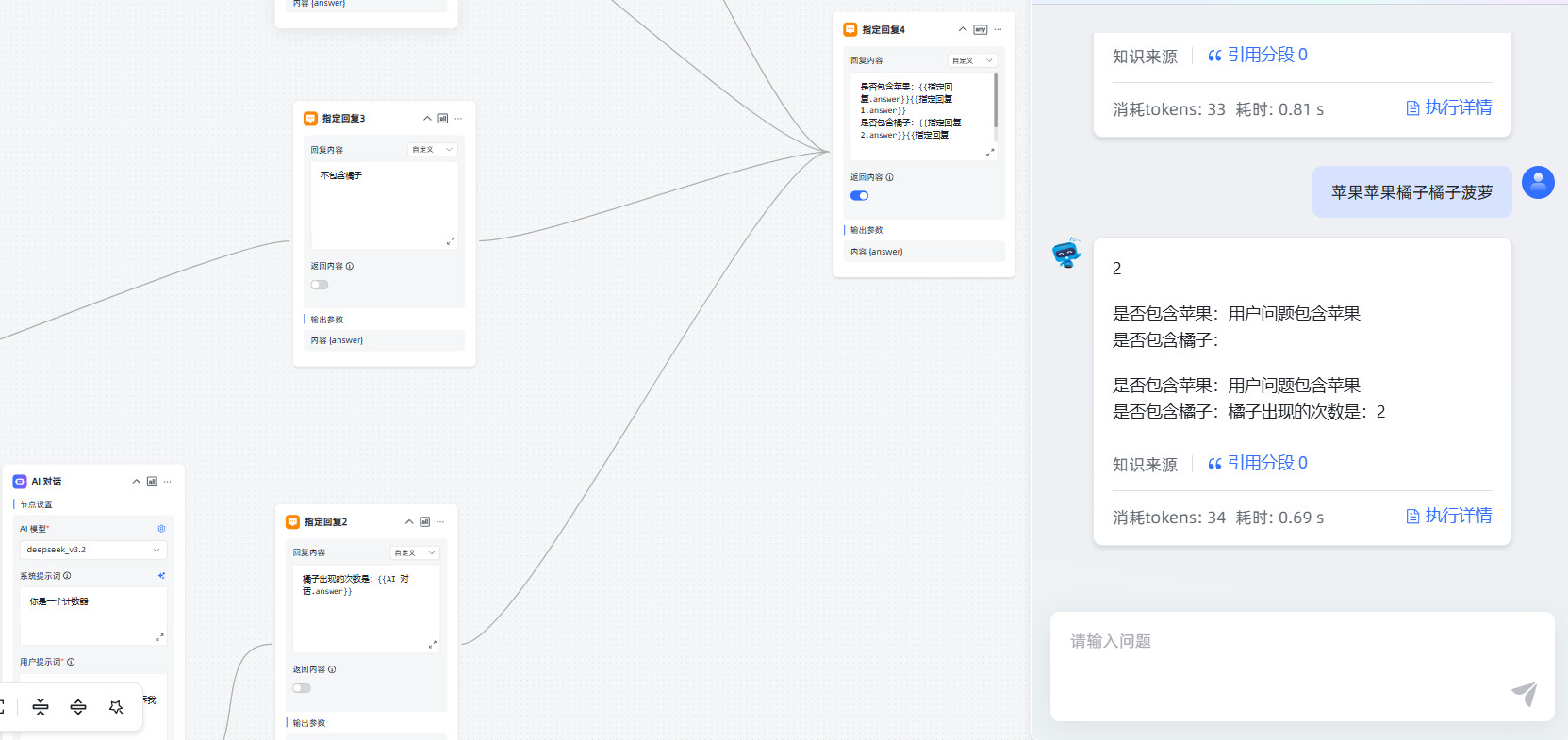Image resolution: width=1568 pixels, height=740 pixels.
Task: Click 引用分段 0 in the latest reply
Action: tap(1258, 463)
